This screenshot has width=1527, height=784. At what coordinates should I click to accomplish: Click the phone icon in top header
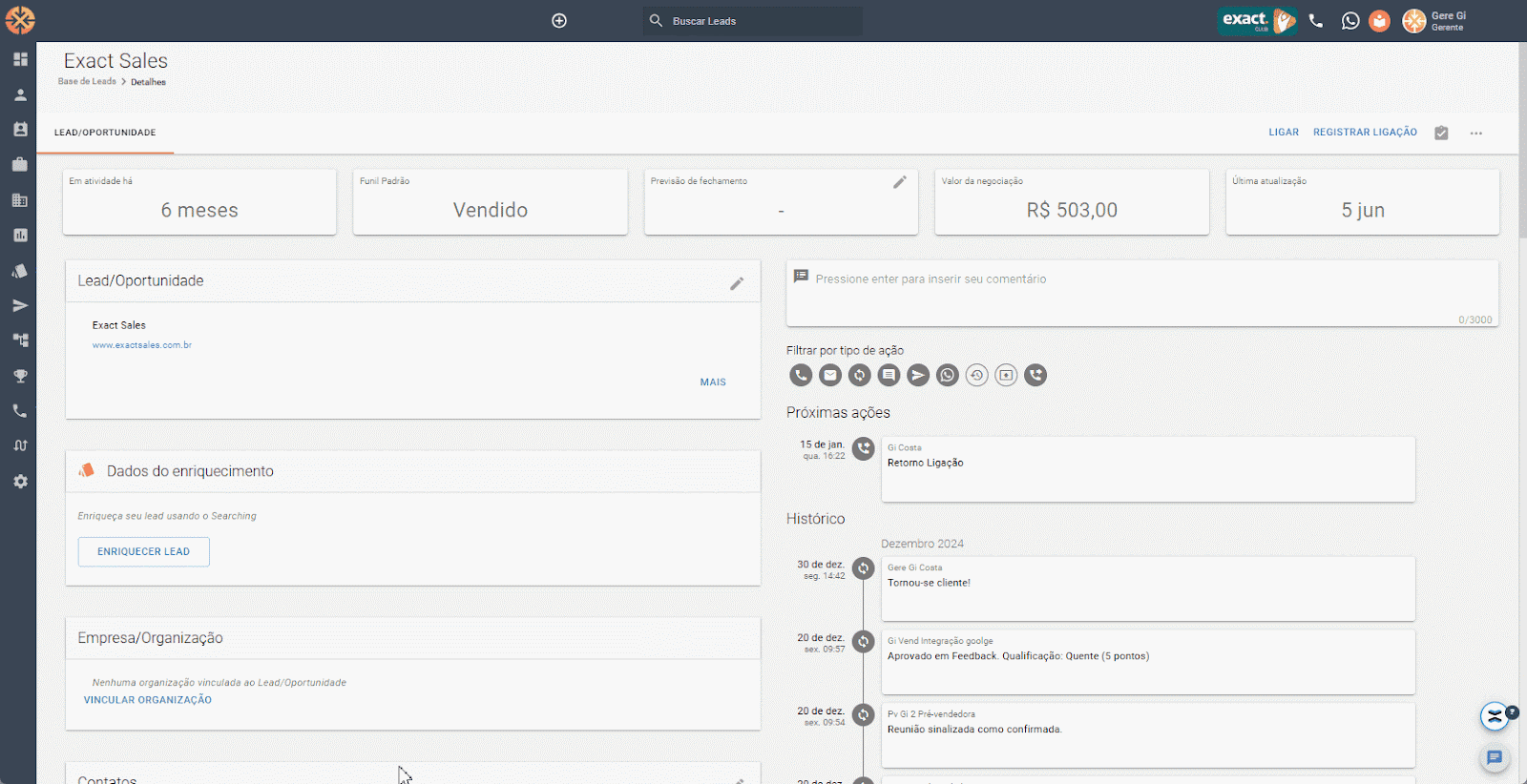pyautogui.click(x=1316, y=21)
